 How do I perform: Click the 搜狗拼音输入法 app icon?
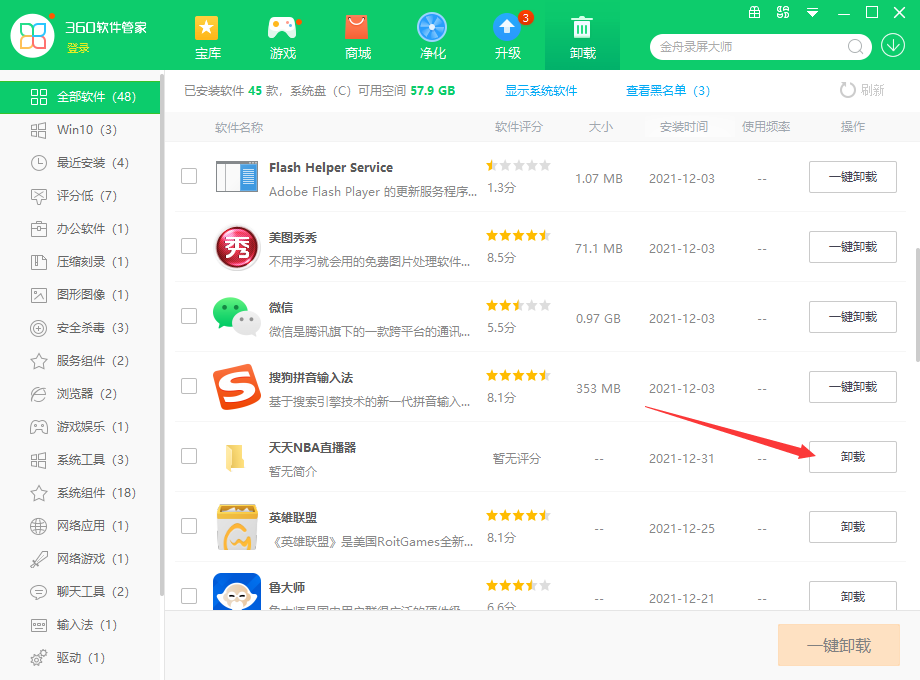pos(236,387)
